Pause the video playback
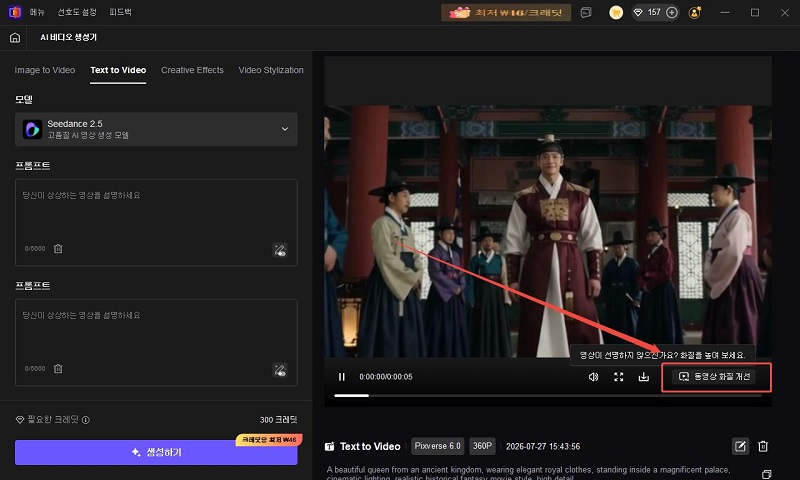Screen dimensions: 800x480 341,377
